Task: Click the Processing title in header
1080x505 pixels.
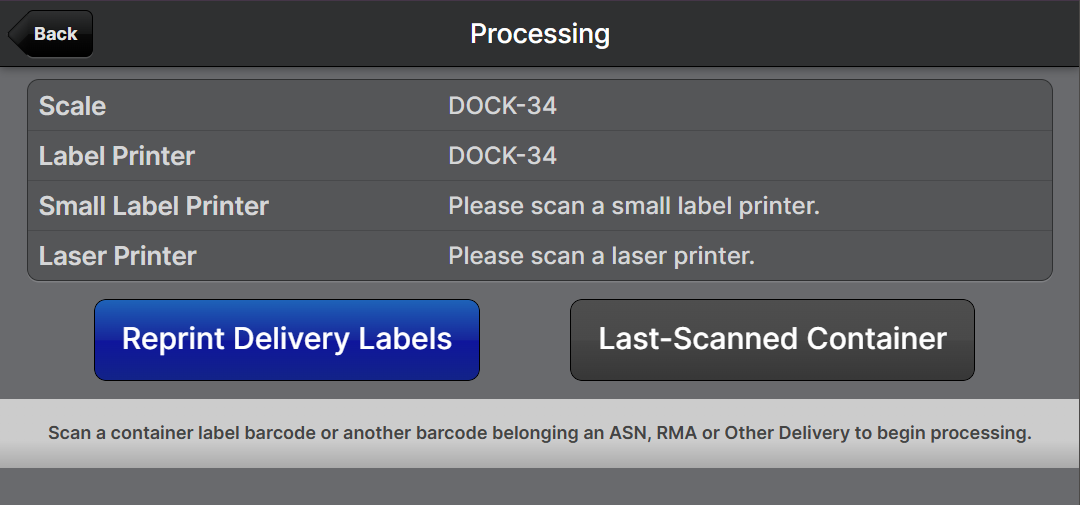Action: pos(540,34)
